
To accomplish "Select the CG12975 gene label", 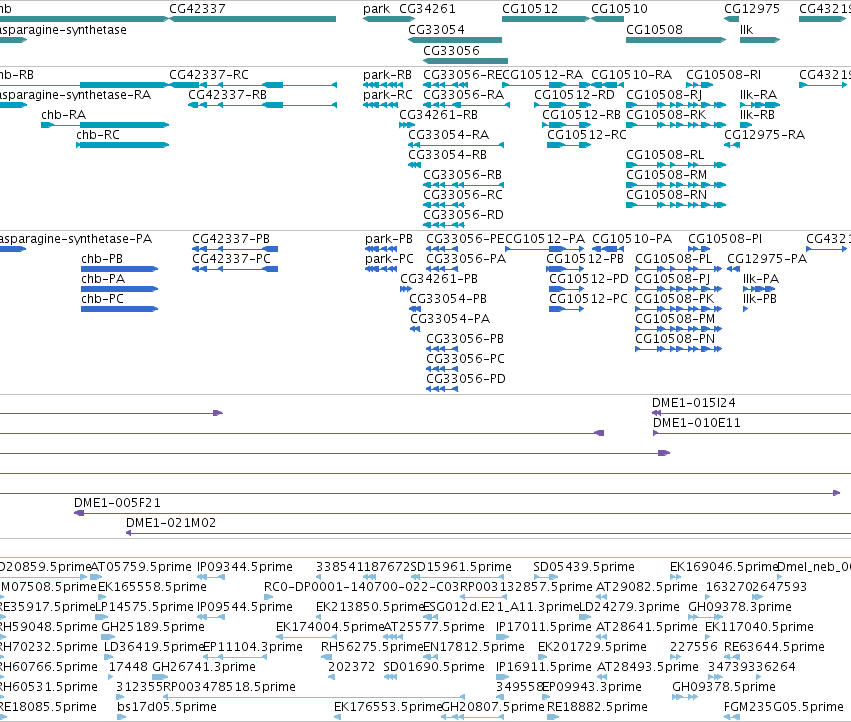I will point(752,9).
